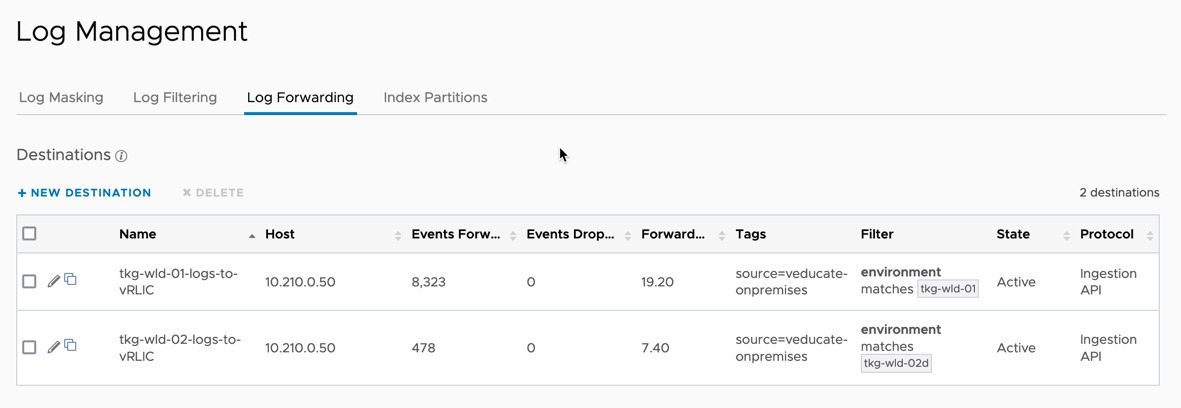Viewport: 1181px width, 408px height.
Task: Sort by the Protocol column
Action: pyautogui.click(x=1150, y=236)
